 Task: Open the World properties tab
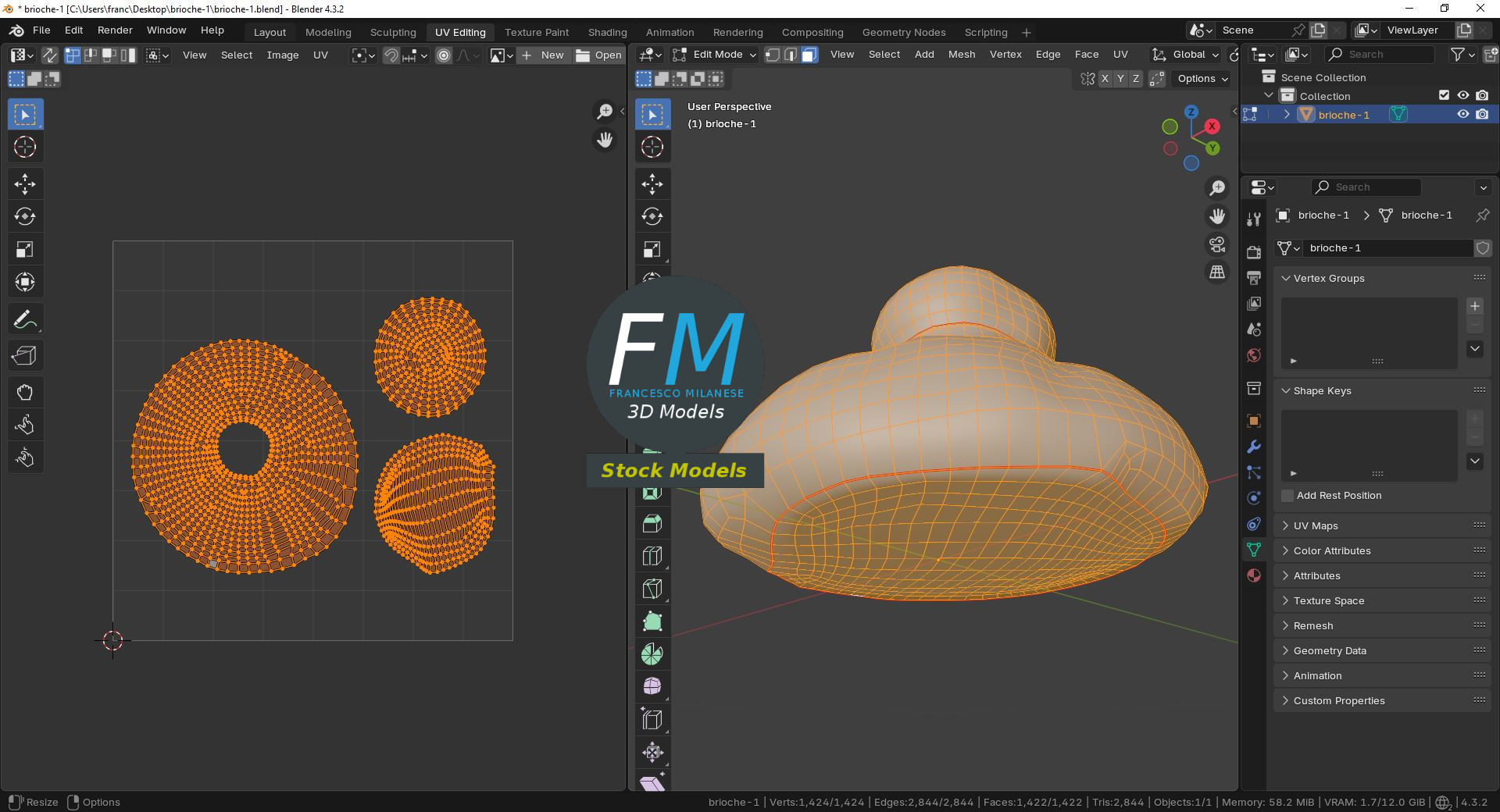point(1254,355)
